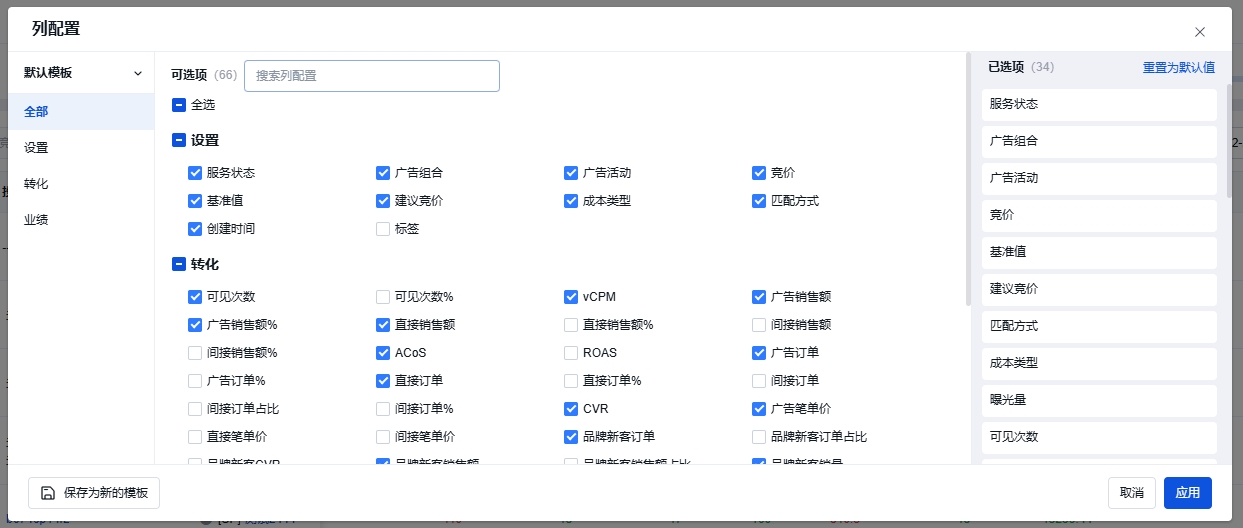Uncheck the 广告组合 checkbox
1243x528 pixels.
(383, 173)
